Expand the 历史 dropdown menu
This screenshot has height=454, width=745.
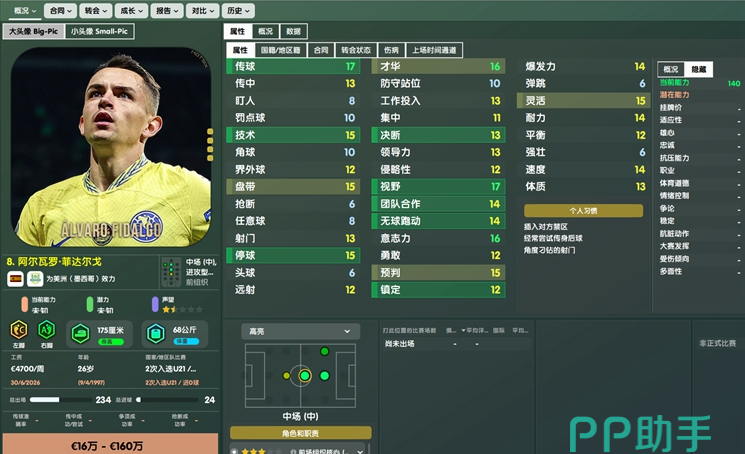click(x=239, y=10)
